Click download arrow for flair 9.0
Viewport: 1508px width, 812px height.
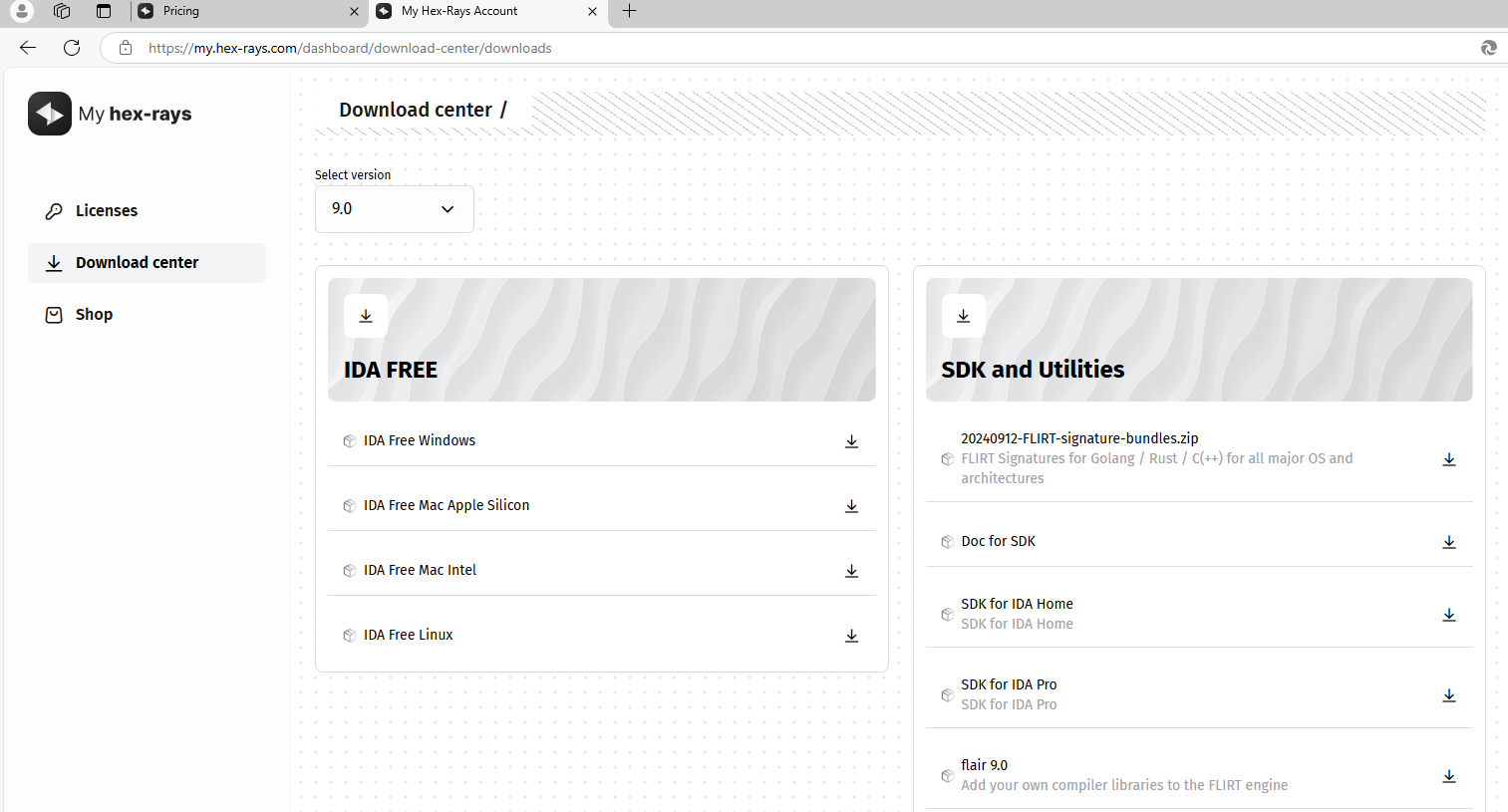coord(1449,776)
